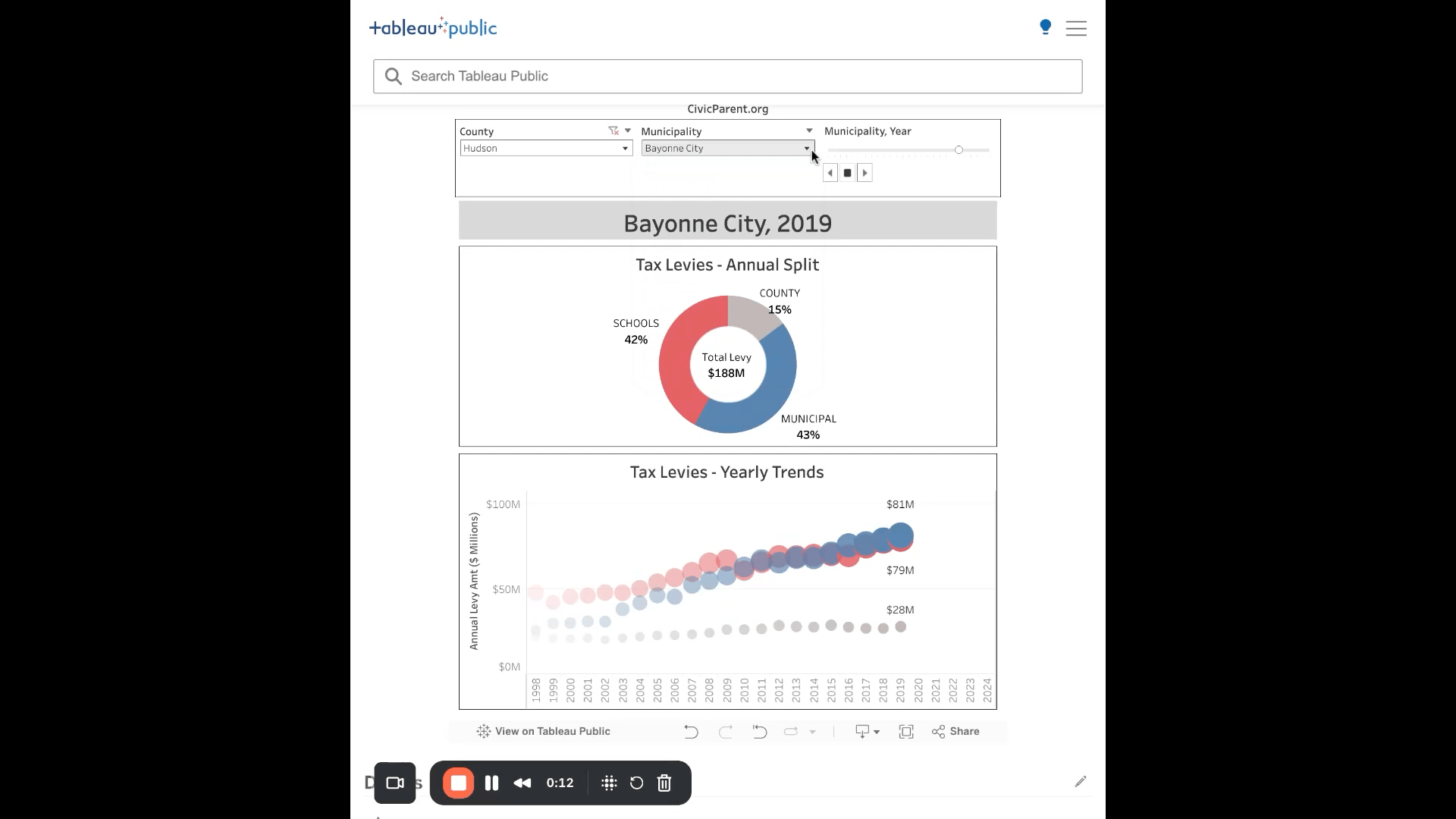Pause the screen recording
1456x819 pixels.
click(491, 783)
